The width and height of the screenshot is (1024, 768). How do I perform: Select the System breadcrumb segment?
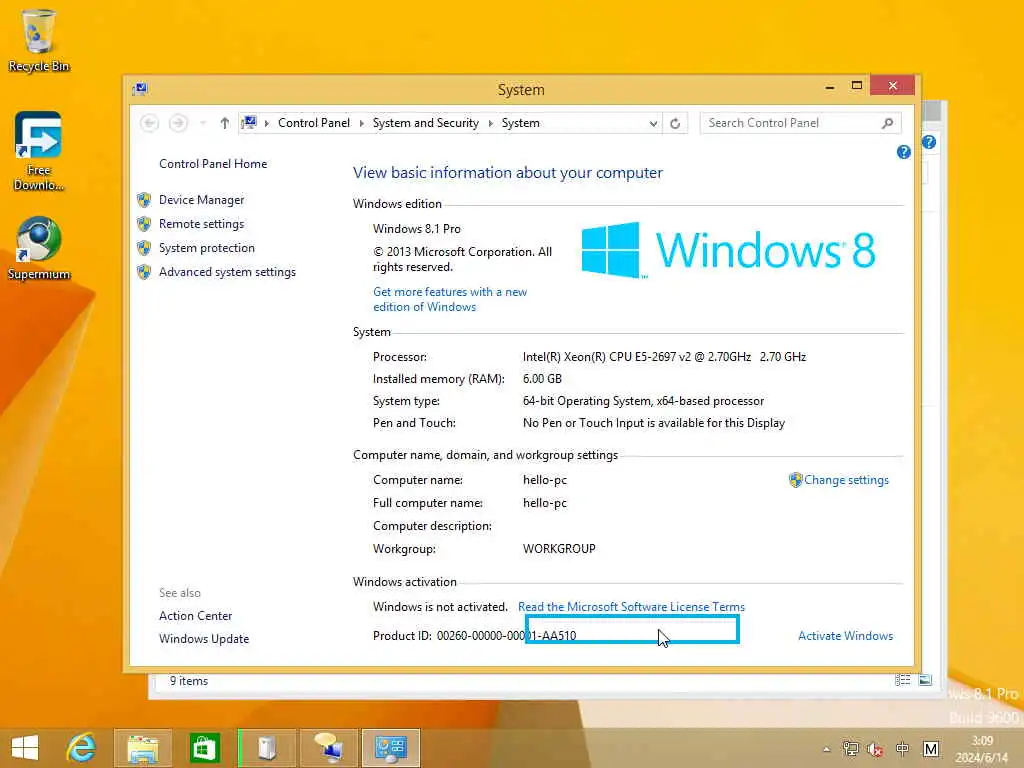pos(520,123)
